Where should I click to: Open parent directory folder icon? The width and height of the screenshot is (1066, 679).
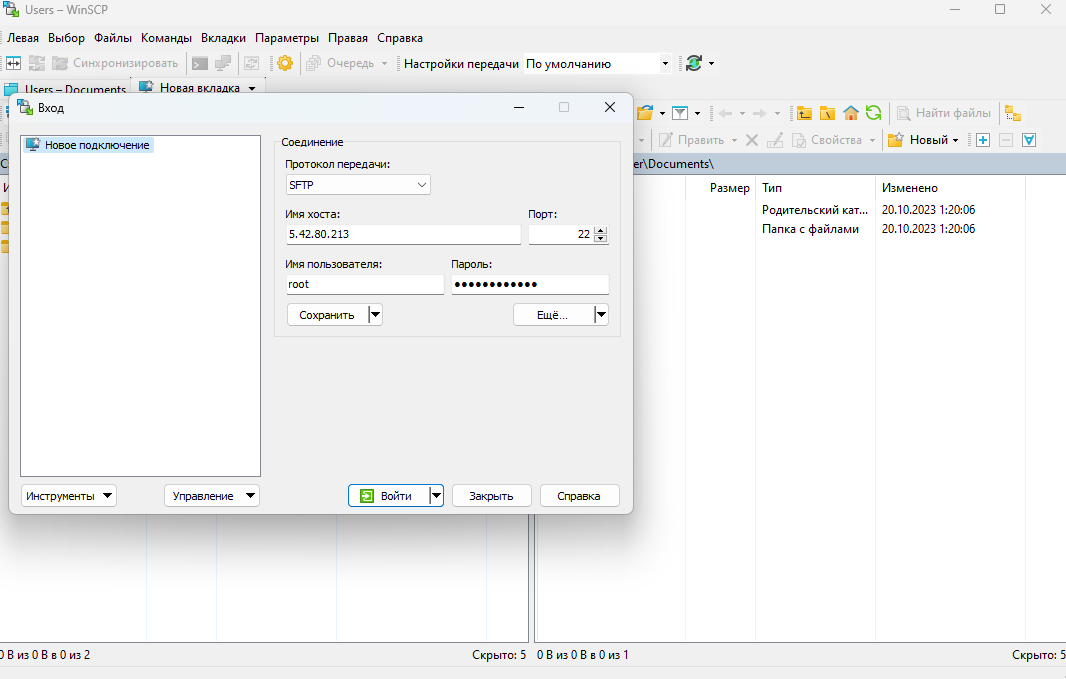pyautogui.click(x=803, y=113)
